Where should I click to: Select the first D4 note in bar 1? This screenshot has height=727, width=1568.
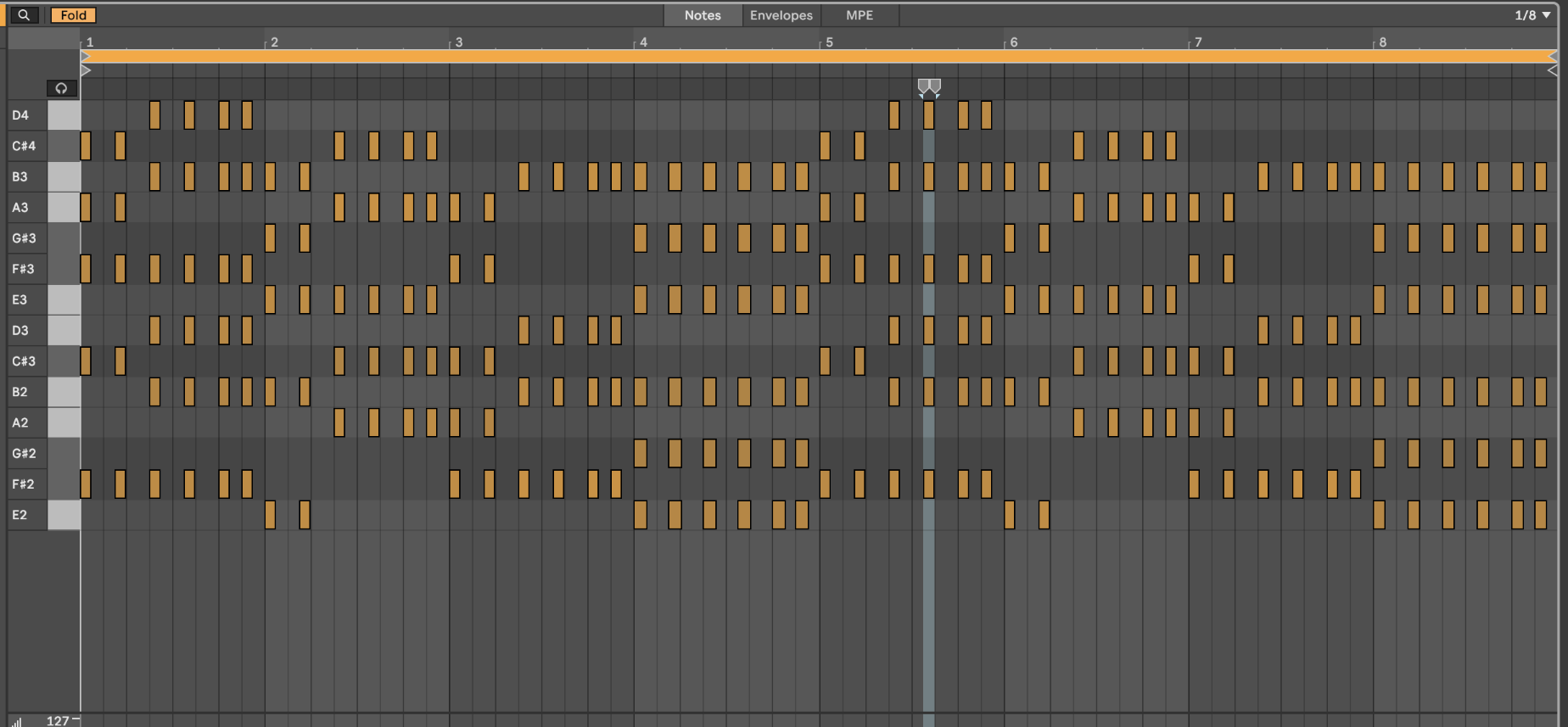pos(154,115)
